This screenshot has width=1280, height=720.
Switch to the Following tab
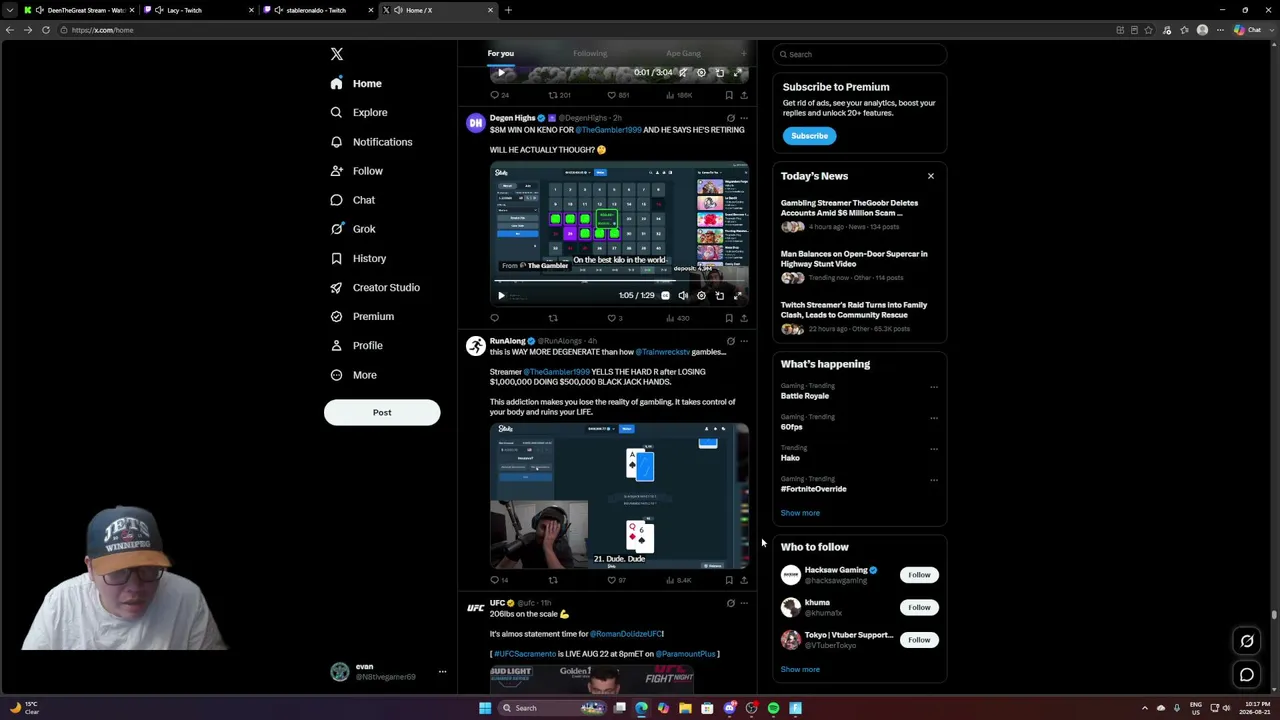click(590, 54)
